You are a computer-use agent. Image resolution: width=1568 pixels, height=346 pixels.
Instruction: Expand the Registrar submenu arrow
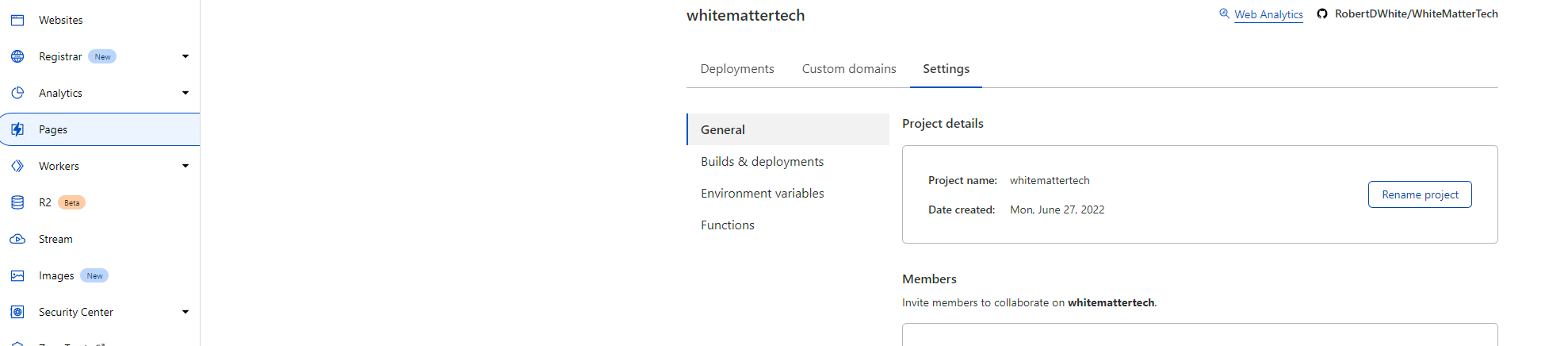[185, 56]
